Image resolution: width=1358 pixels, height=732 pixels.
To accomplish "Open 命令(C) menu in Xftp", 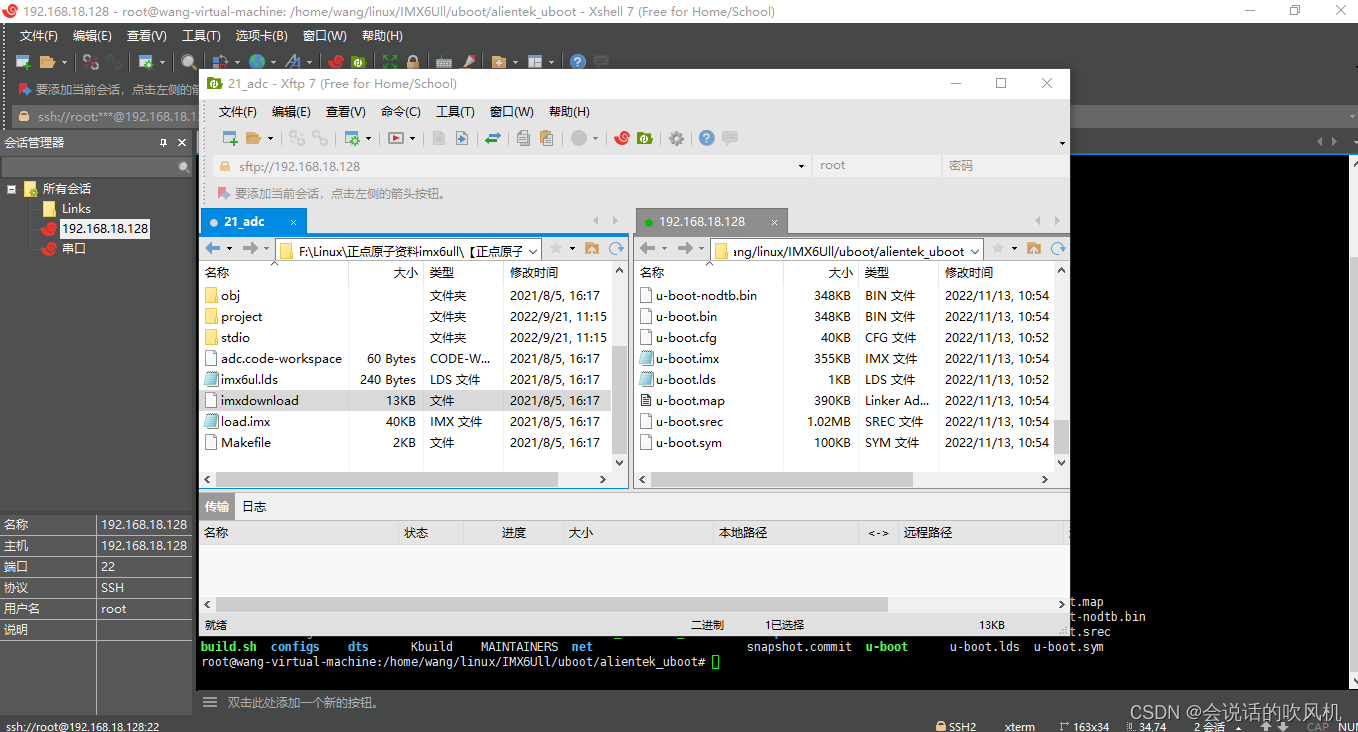I will 401,111.
